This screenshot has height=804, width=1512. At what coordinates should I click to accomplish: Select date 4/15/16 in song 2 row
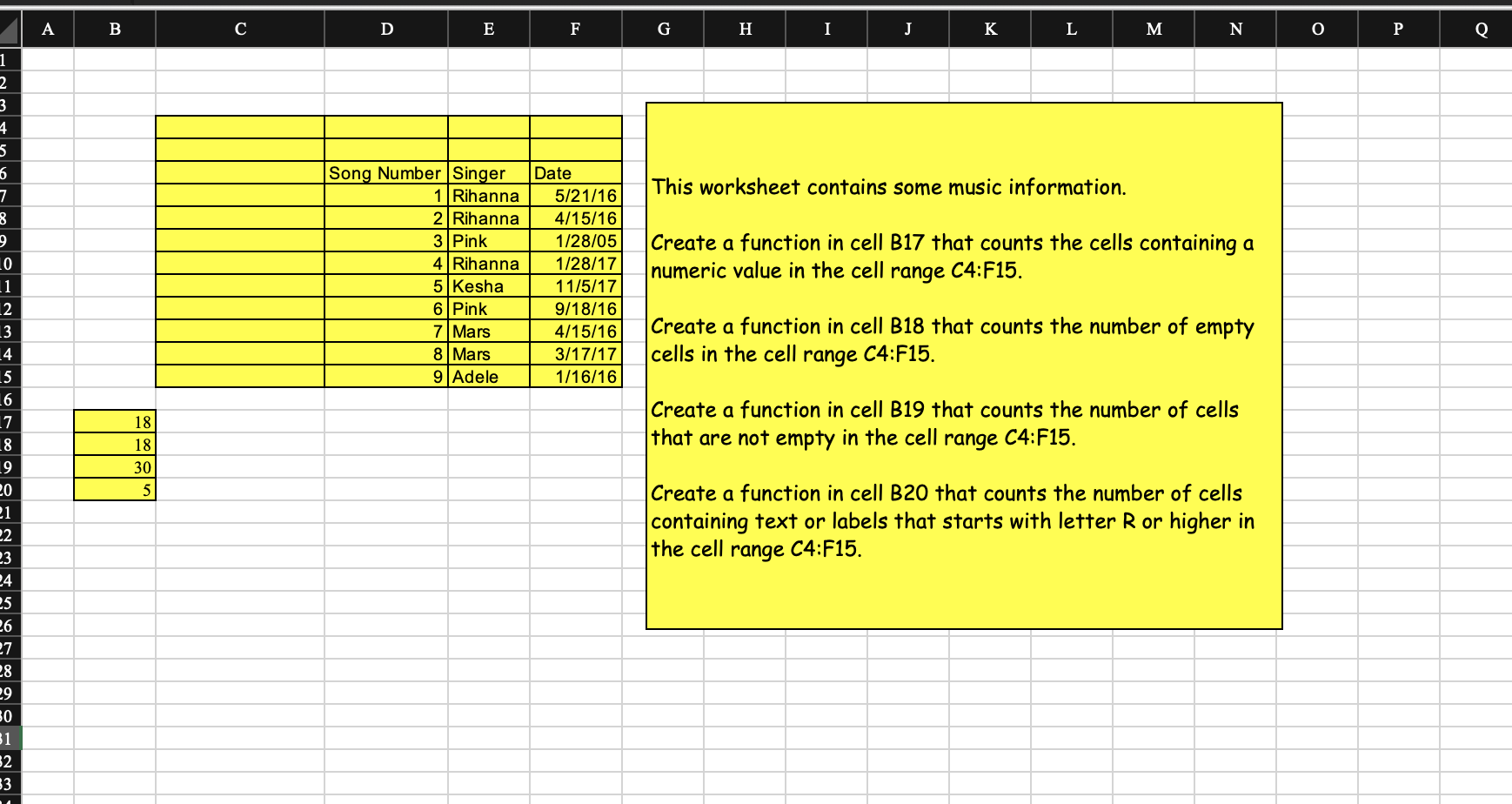tap(576, 218)
